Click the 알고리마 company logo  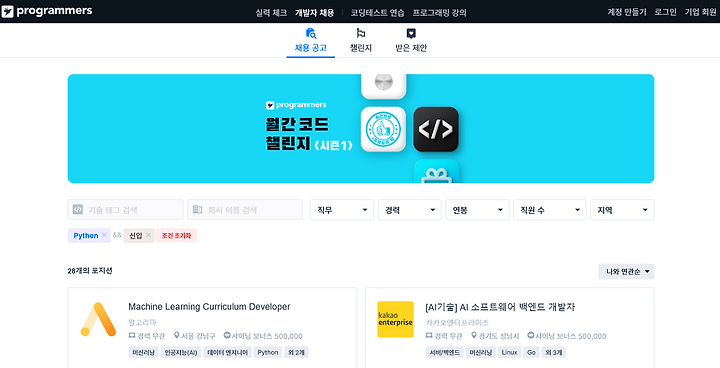click(98, 319)
